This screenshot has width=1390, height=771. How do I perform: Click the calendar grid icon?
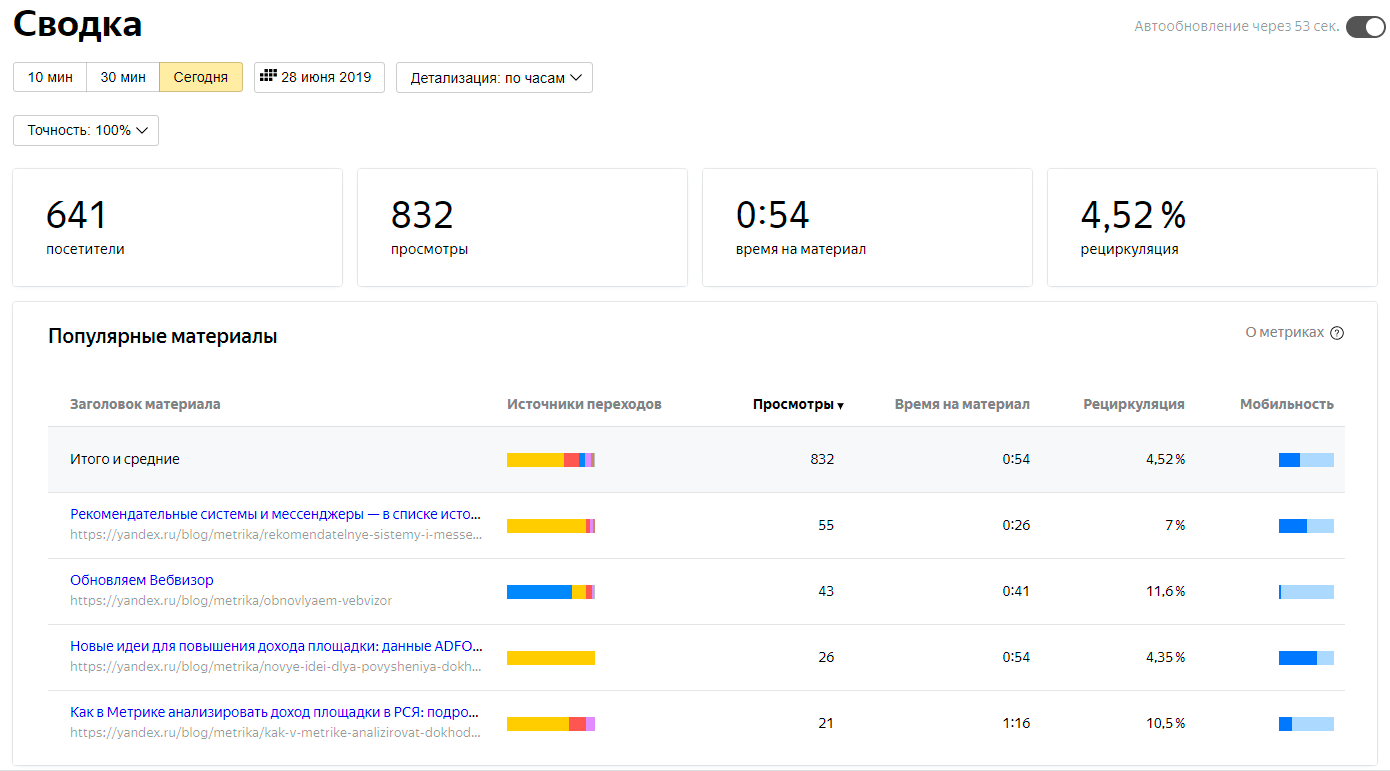(268, 76)
